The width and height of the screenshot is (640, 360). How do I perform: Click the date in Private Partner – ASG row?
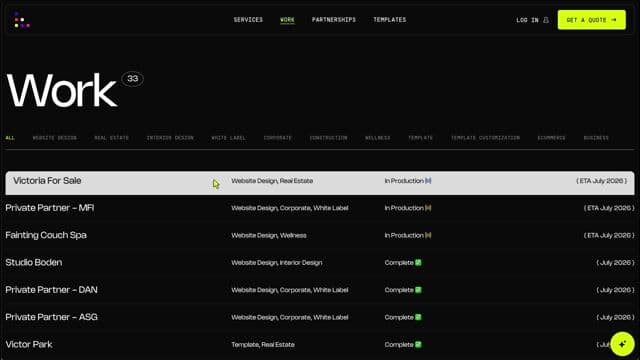[x=616, y=318]
